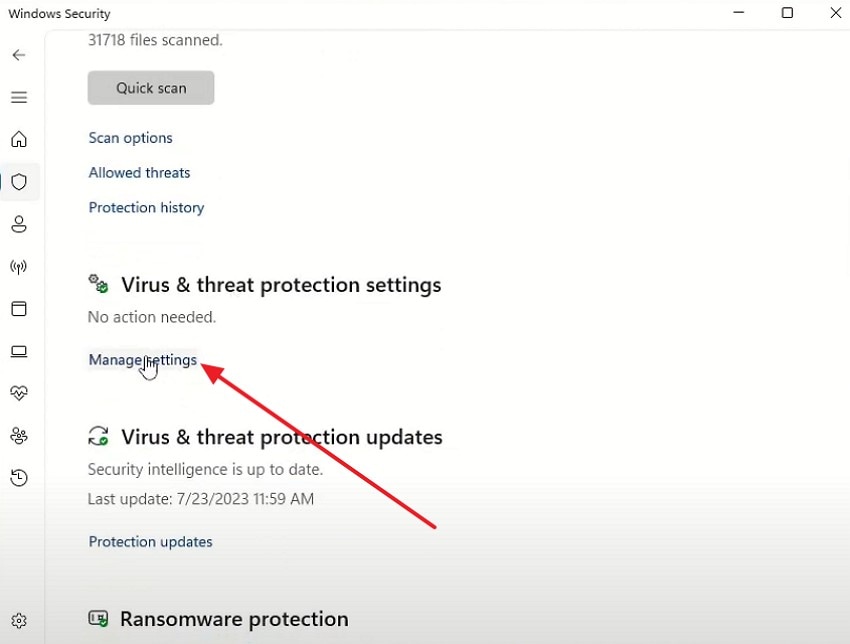Open the Protection history clock icon
This screenshot has height=644, width=850.
(19, 478)
